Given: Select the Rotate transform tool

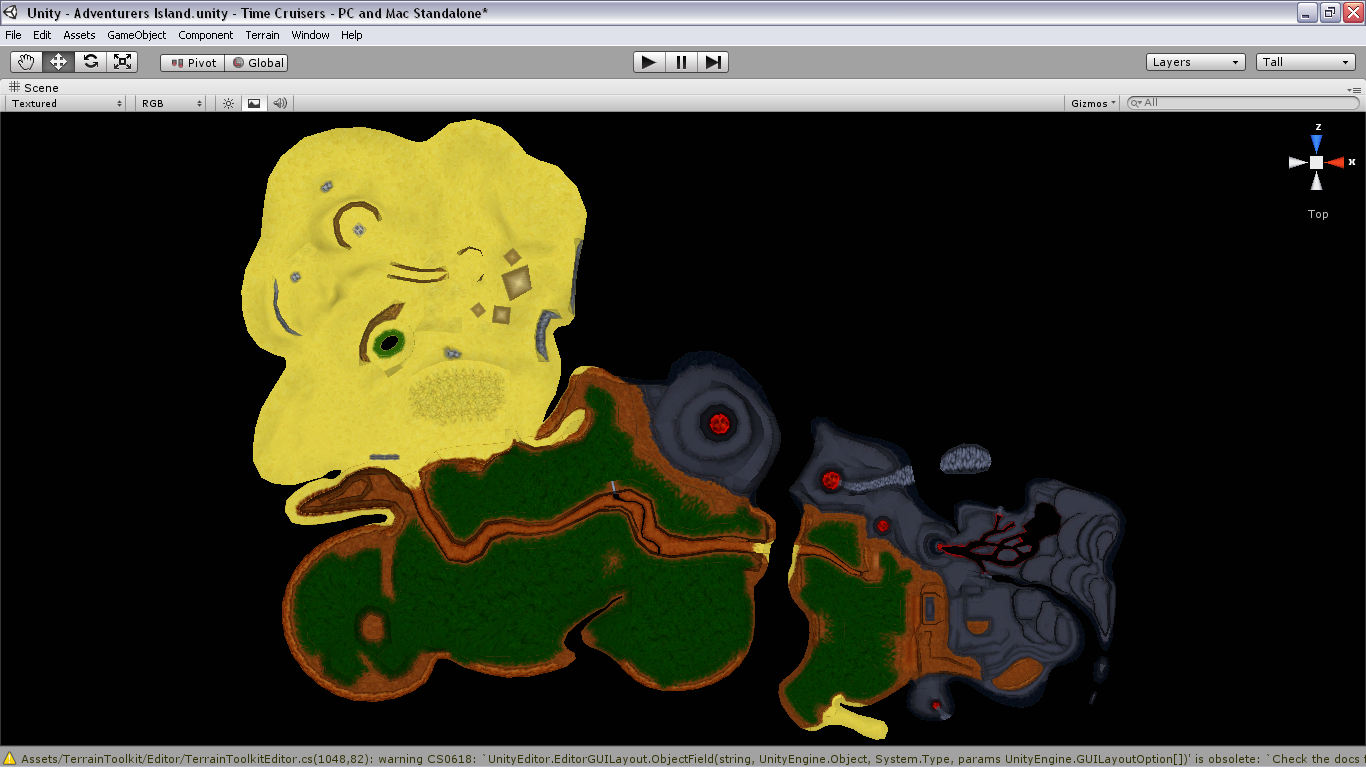Looking at the screenshot, I should [90, 62].
